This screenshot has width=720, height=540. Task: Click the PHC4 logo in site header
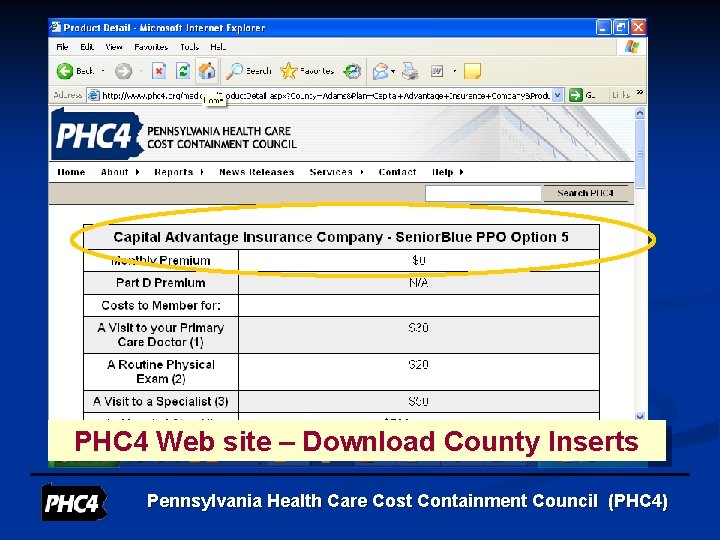click(x=97, y=134)
